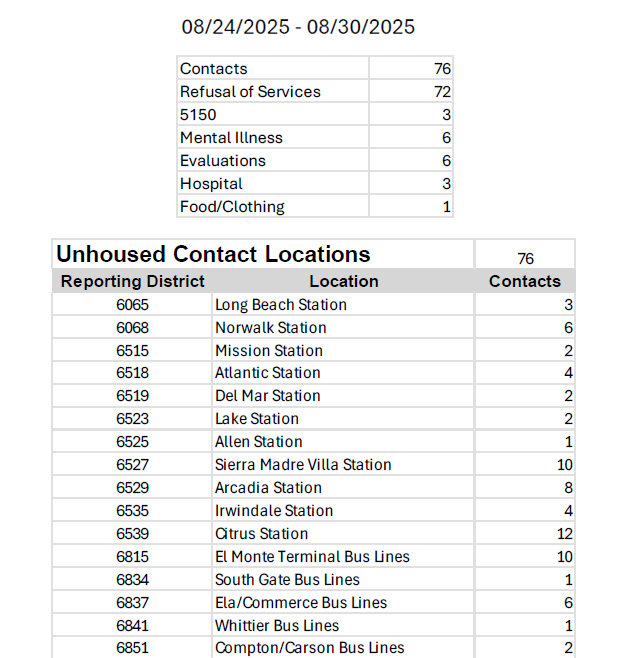Click the Food/Clothing row label
This screenshot has height=658, width=622.
pos(232,207)
